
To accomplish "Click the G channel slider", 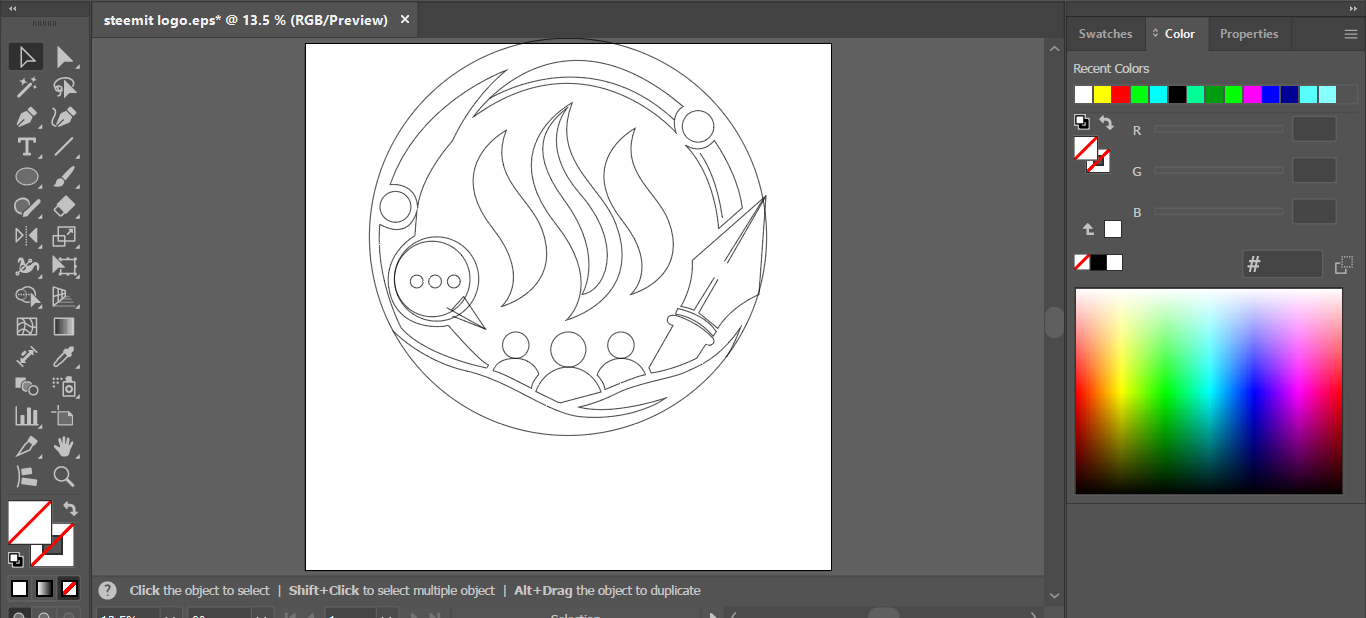I will (1218, 170).
